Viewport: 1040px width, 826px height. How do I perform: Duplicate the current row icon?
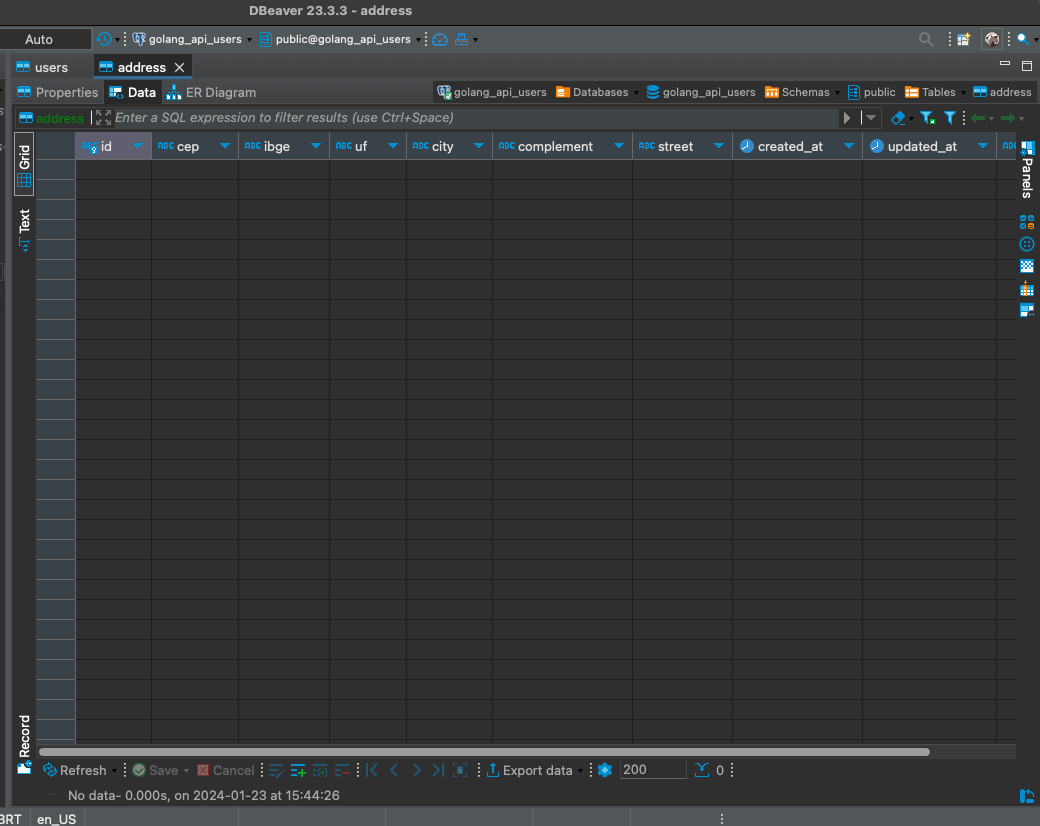click(320, 770)
